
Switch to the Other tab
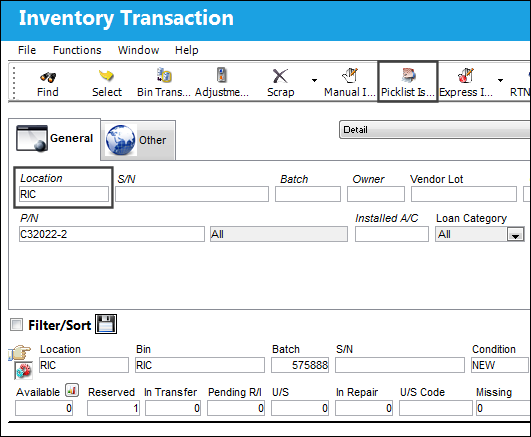(x=138, y=140)
